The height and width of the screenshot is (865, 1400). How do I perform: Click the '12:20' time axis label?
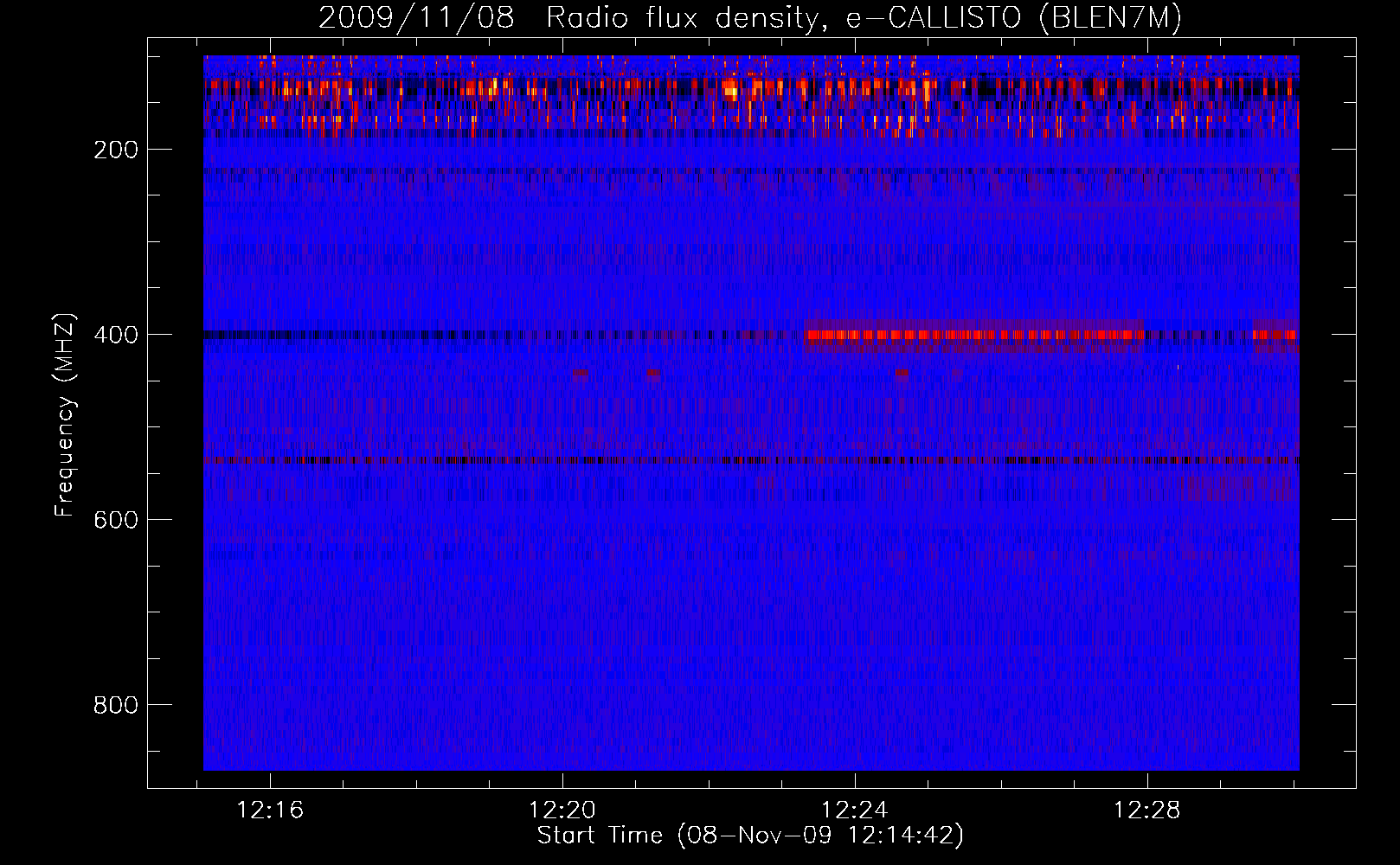pyautogui.click(x=562, y=811)
